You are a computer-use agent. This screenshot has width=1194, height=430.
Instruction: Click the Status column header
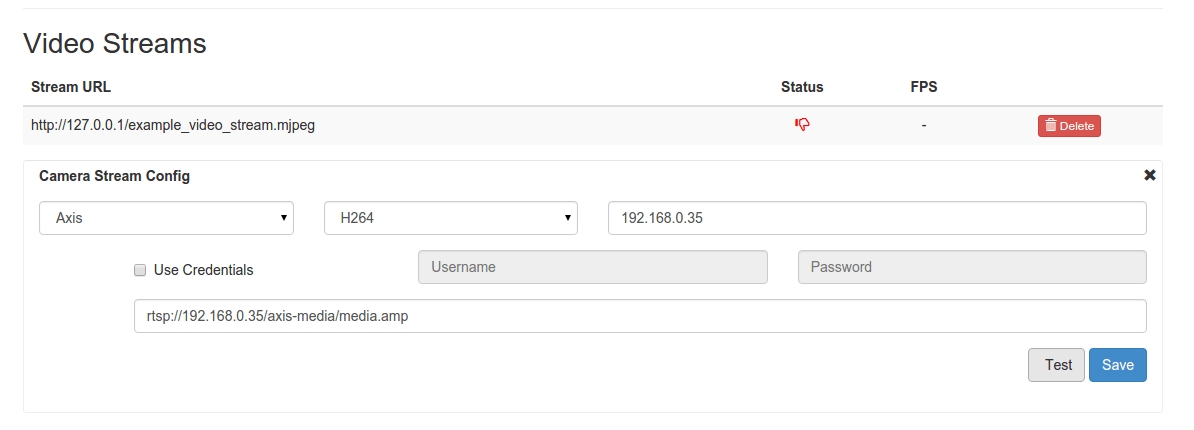[802, 87]
